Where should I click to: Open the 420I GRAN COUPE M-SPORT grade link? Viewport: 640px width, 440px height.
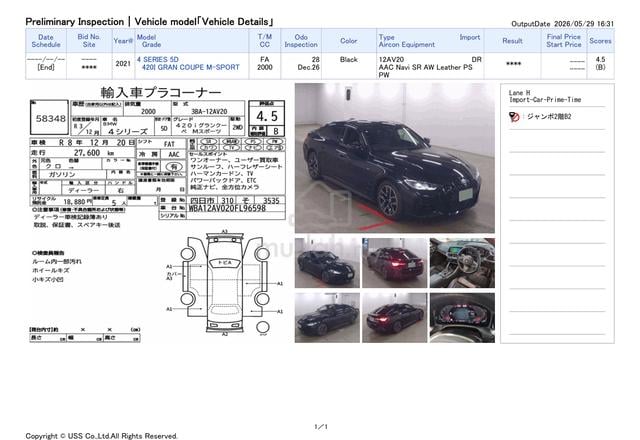190,67
